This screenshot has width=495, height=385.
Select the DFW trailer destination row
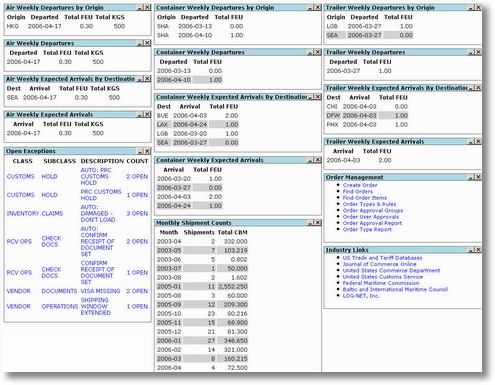click(367, 115)
